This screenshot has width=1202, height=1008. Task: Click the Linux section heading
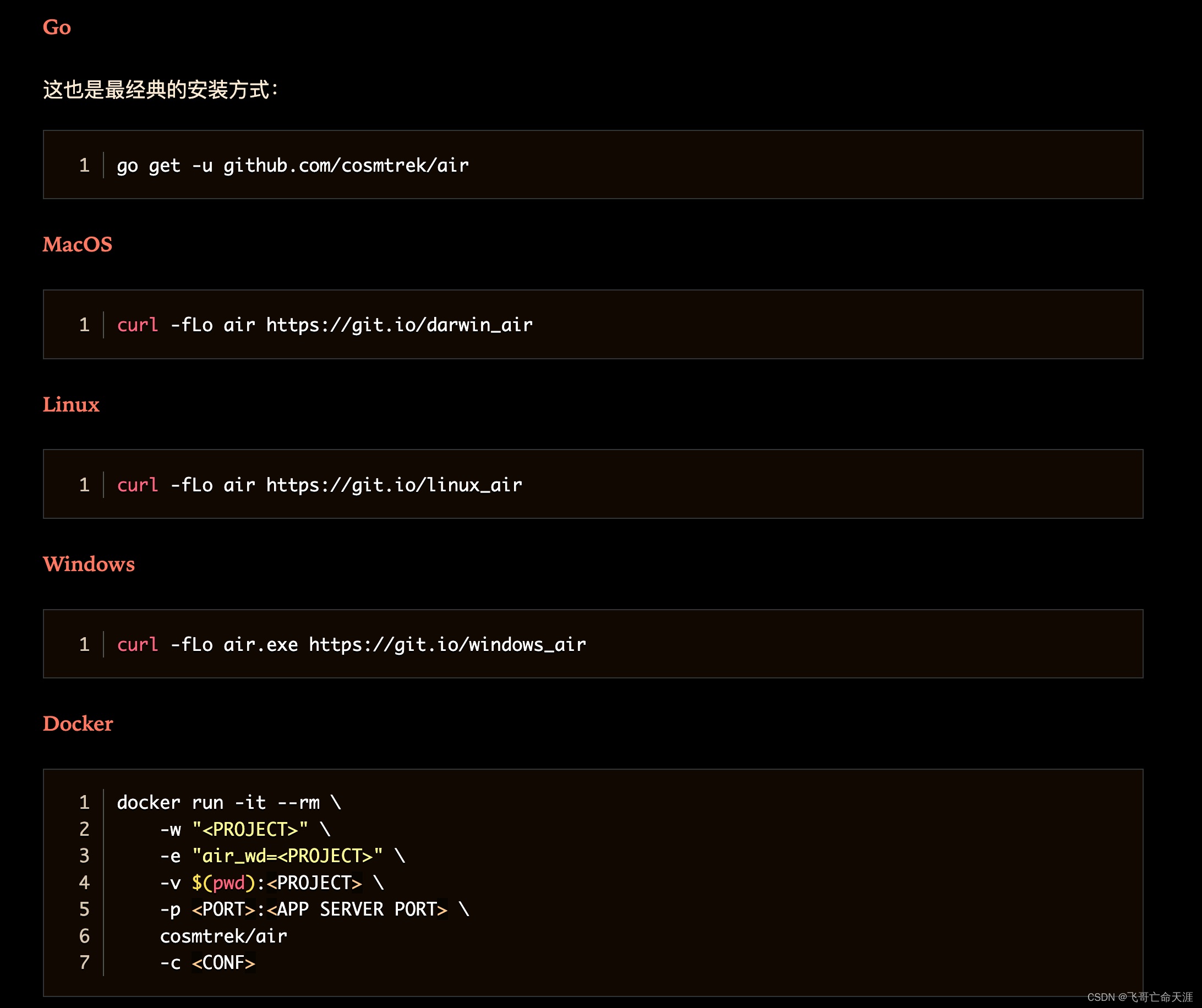(71, 404)
